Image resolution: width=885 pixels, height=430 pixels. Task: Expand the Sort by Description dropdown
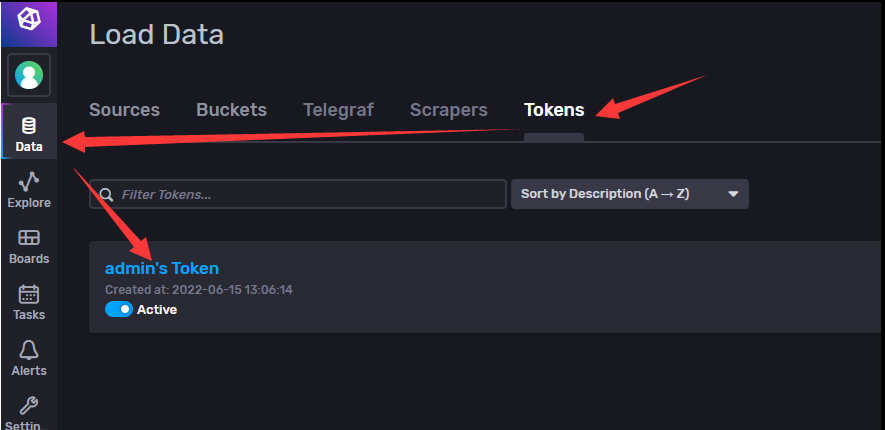pos(630,194)
